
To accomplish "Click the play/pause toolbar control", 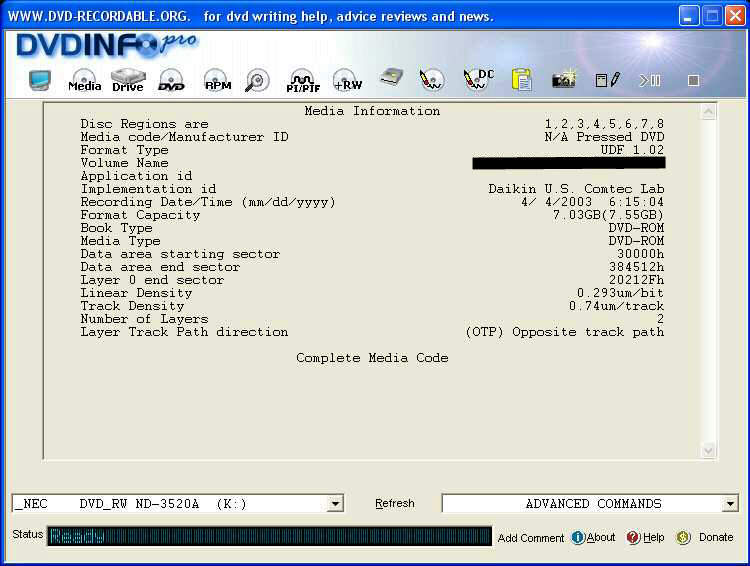I will pos(650,80).
